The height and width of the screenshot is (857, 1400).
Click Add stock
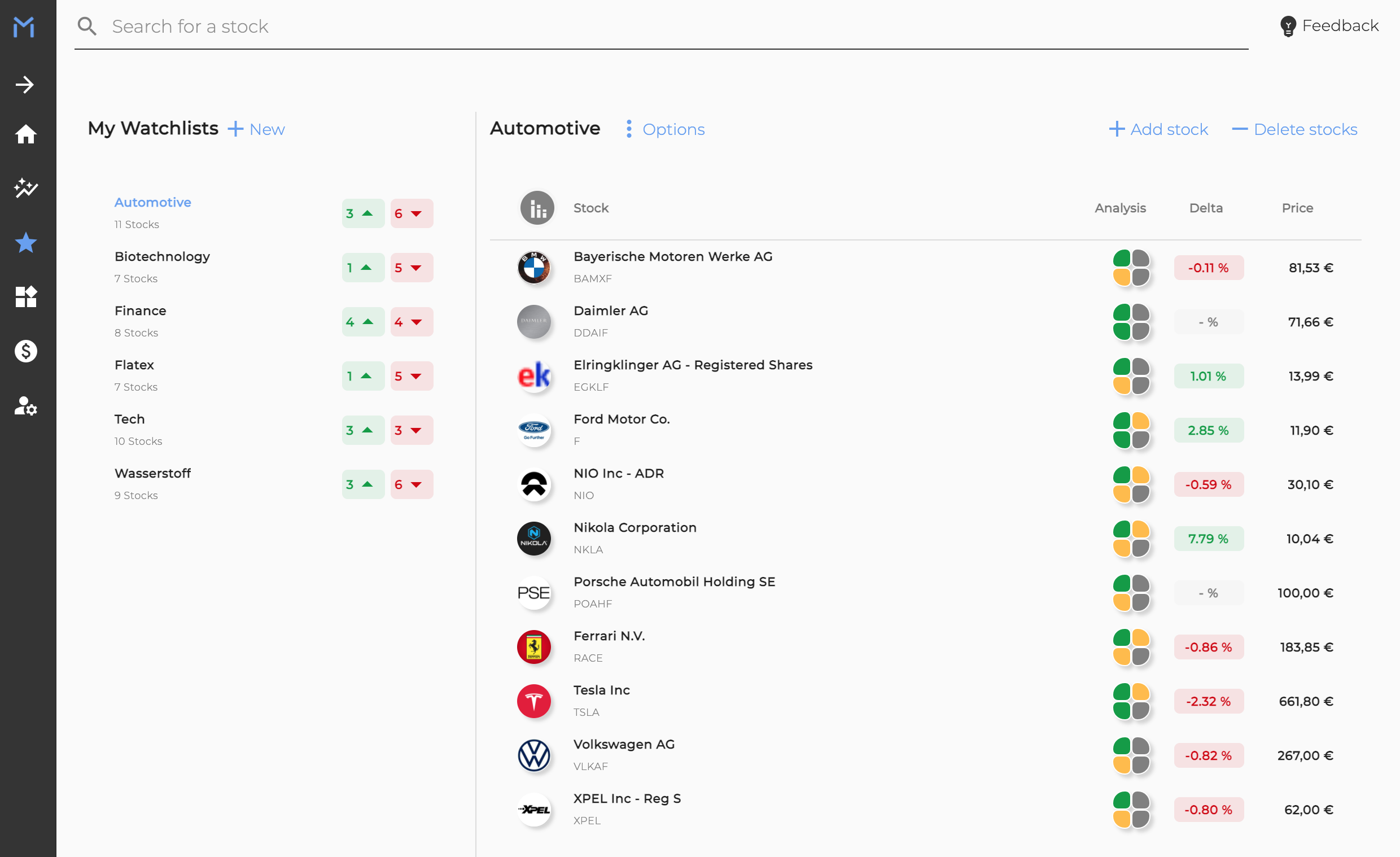pyautogui.click(x=1158, y=129)
